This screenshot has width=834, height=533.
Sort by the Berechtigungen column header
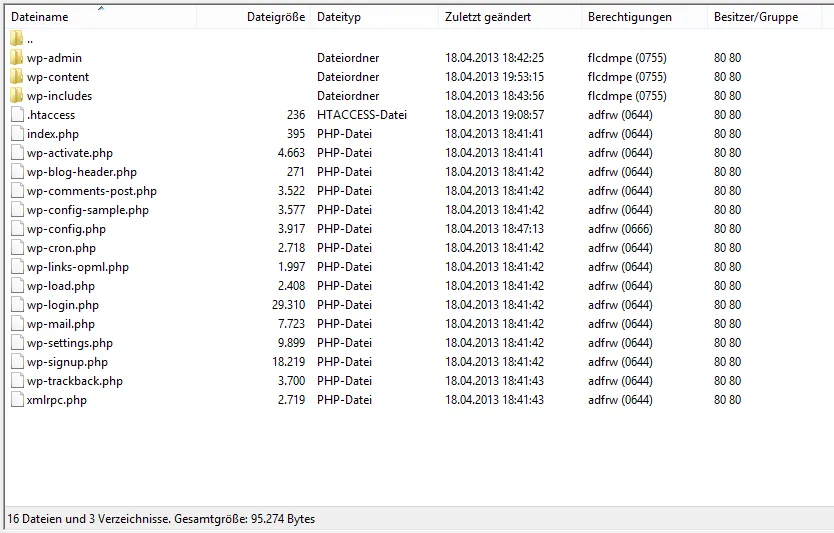point(645,16)
